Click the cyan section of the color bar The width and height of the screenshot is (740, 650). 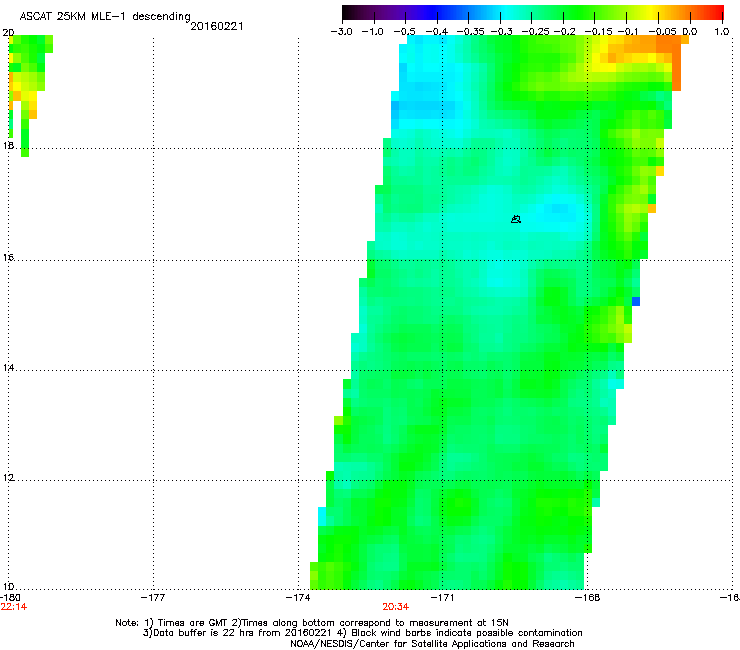(507, 12)
